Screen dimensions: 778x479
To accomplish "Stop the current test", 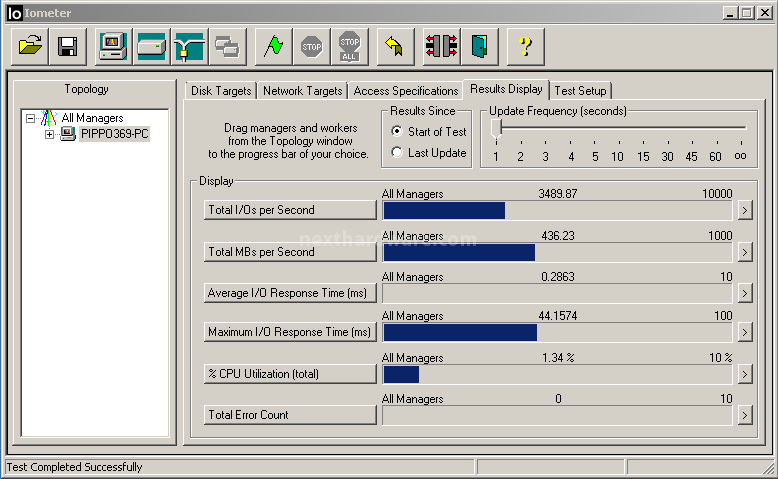I will [x=312, y=47].
